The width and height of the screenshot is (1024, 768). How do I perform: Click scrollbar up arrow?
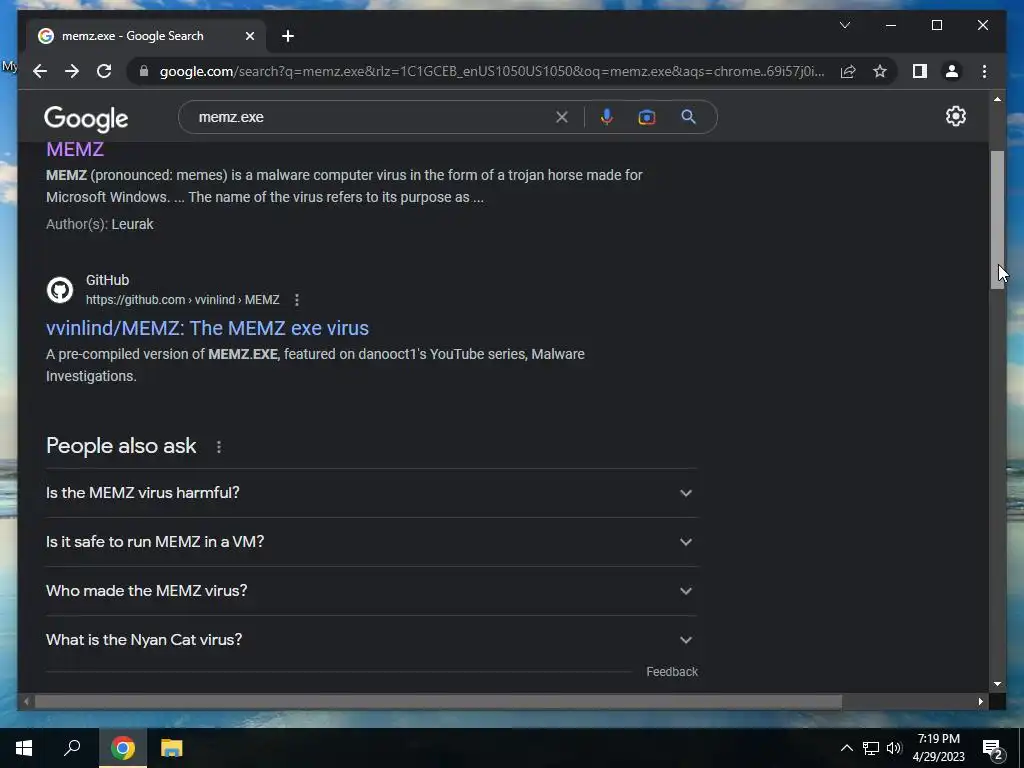997,99
